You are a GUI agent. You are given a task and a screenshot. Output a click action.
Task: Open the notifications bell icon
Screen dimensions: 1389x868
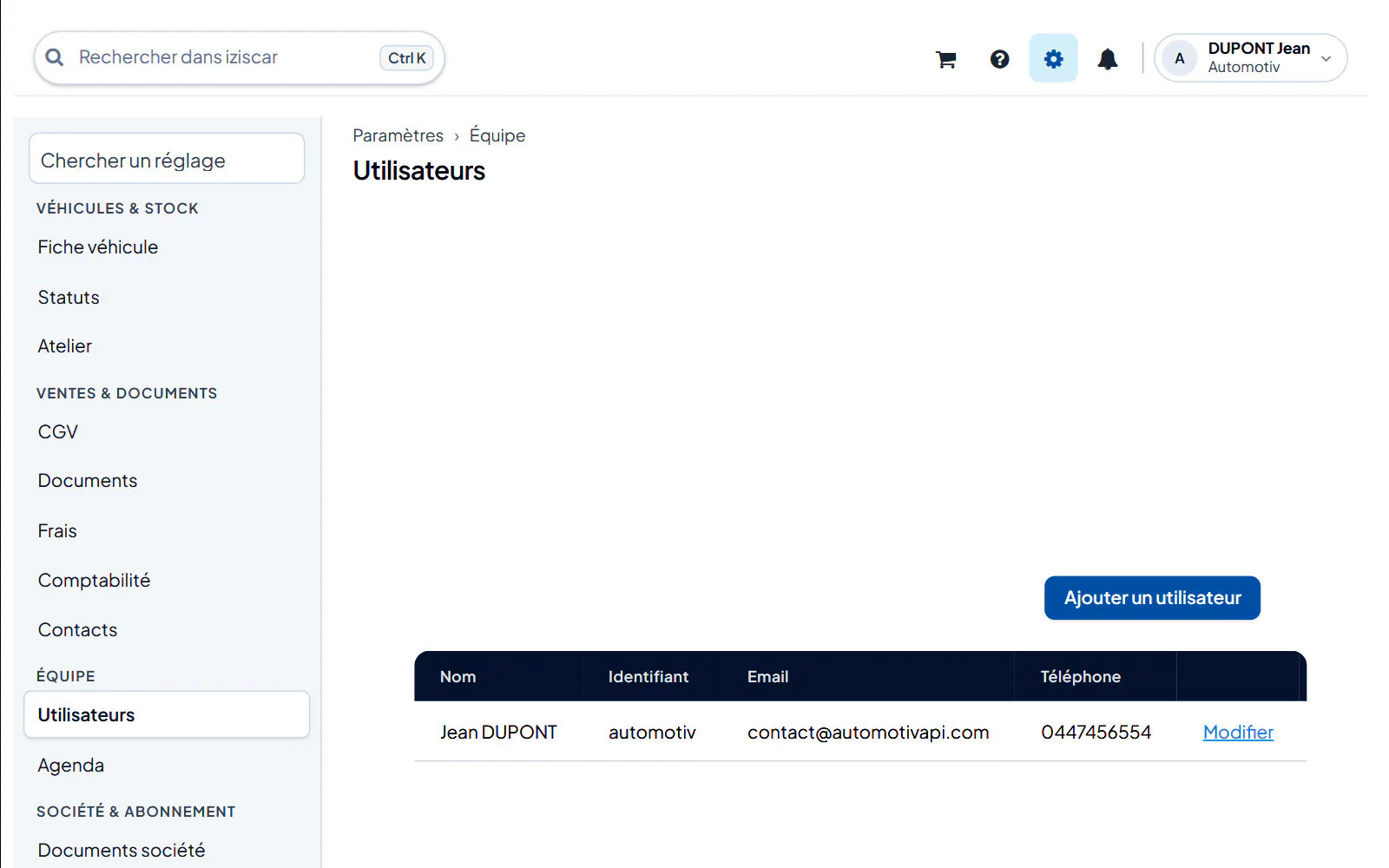pos(1108,59)
